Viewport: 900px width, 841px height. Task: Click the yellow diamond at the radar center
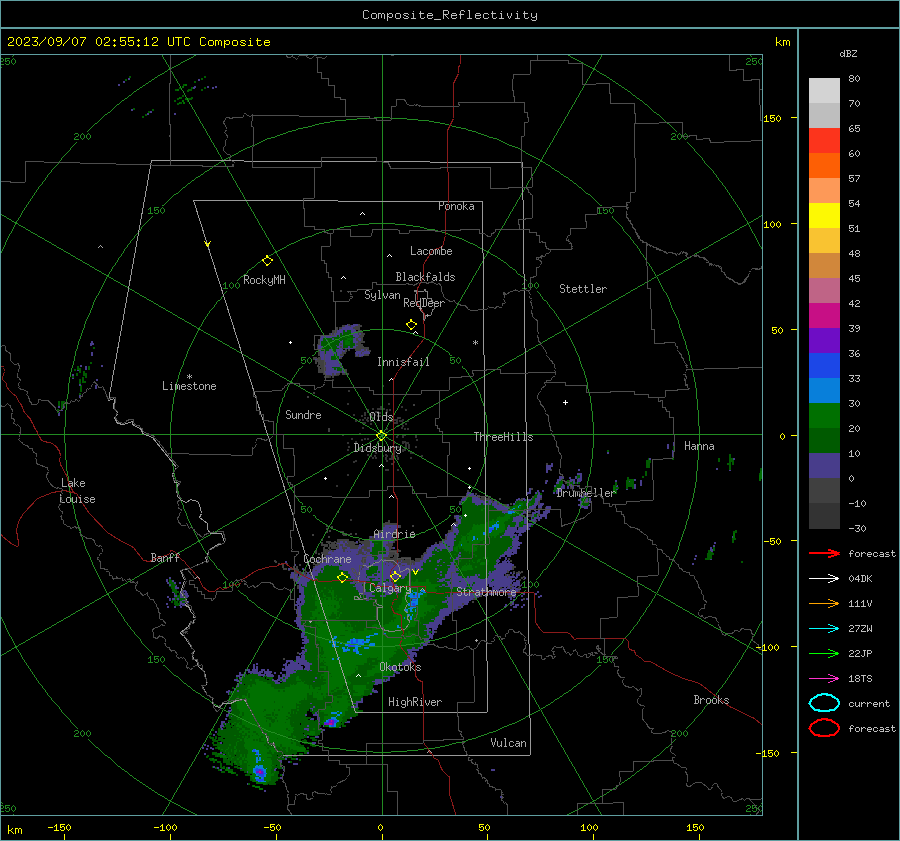[x=382, y=436]
